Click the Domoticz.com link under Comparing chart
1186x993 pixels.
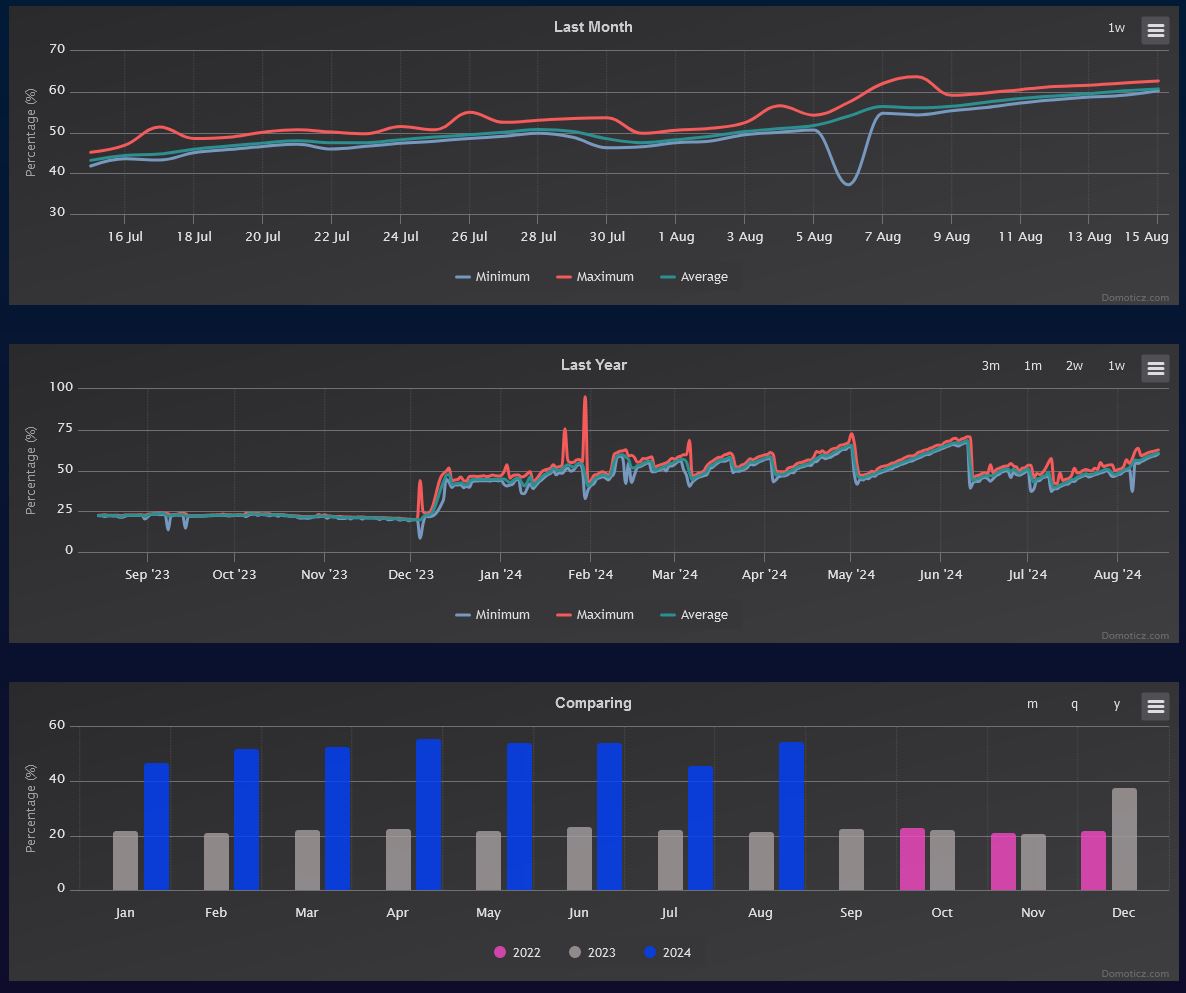(x=1135, y=974)
